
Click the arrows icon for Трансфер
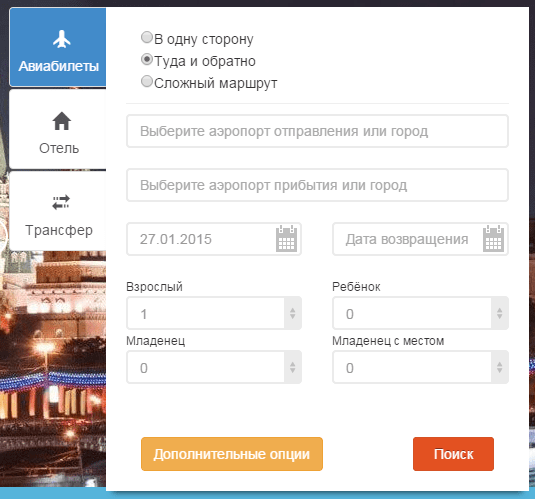tap(61, 202)
